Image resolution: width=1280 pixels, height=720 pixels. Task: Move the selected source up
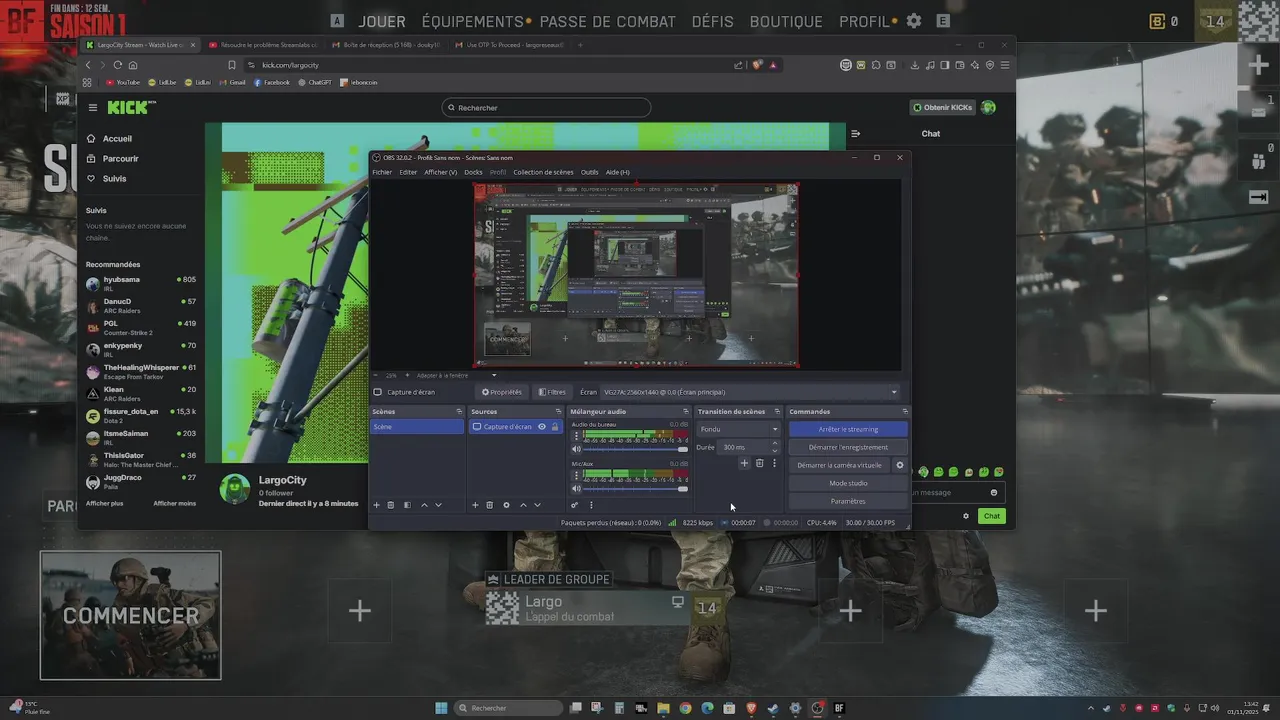[x=523, y=505]
